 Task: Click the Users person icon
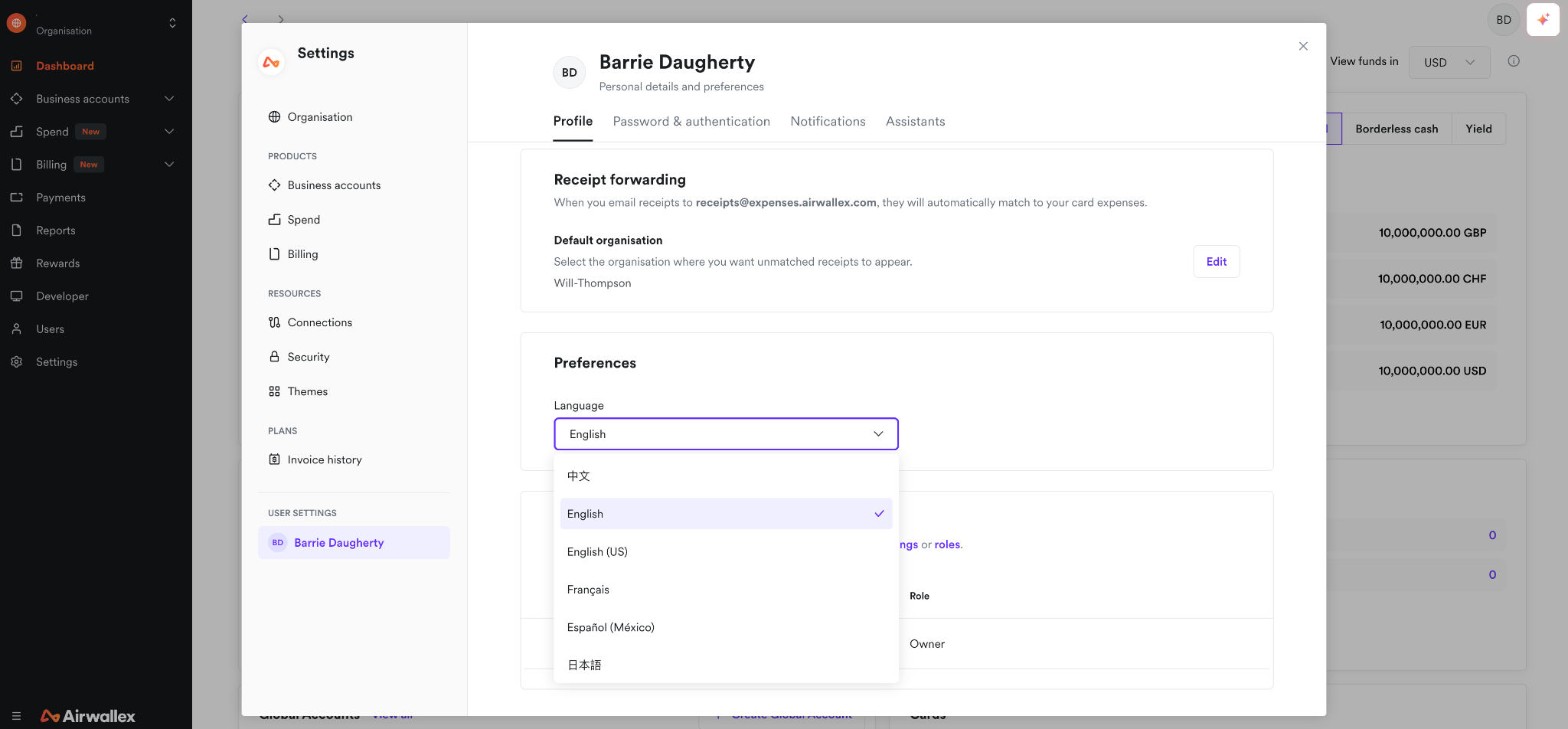click(x=16, y=329)
